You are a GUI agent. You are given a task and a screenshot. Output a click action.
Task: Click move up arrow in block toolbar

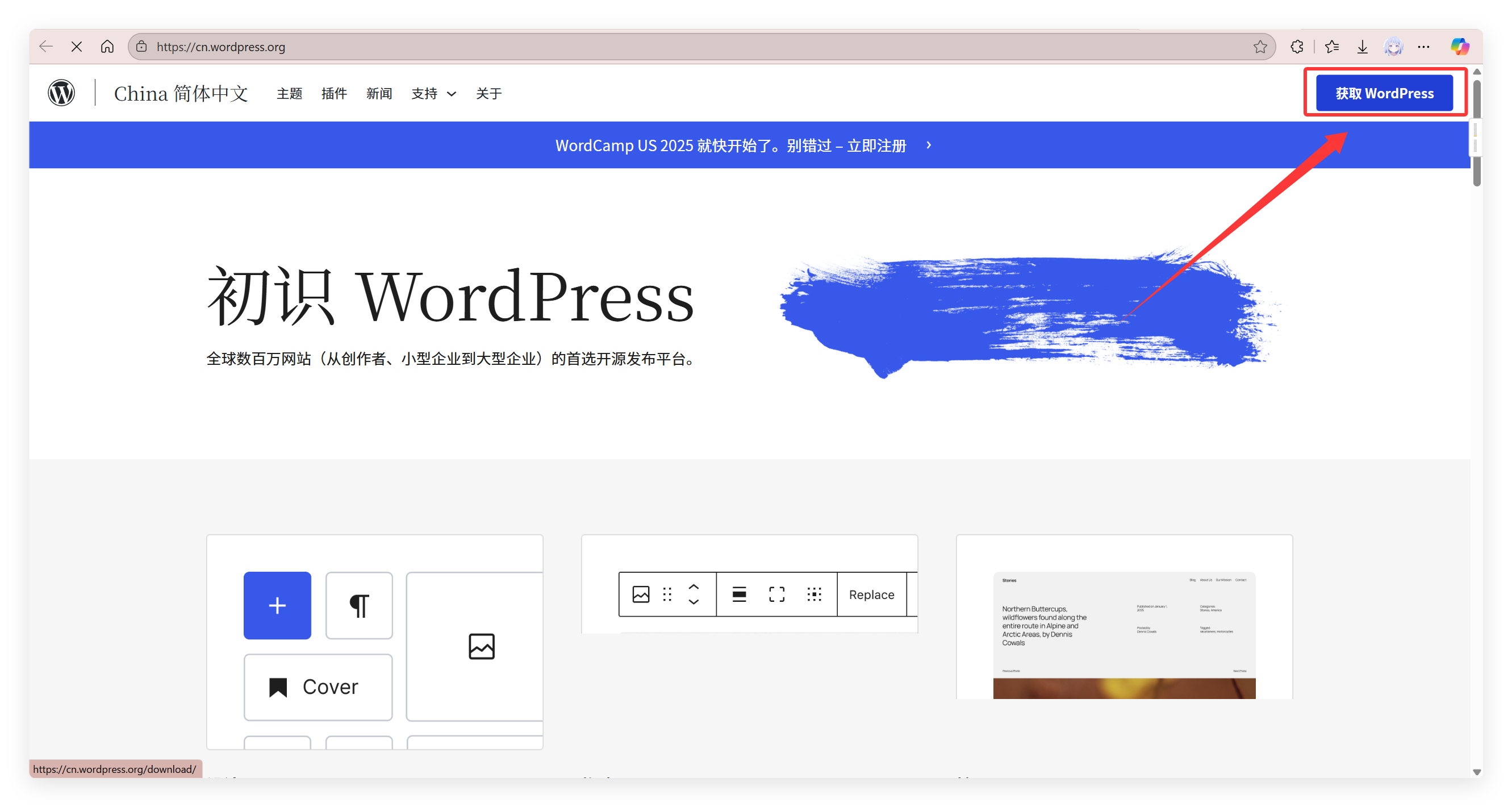[x=693, y=586]
